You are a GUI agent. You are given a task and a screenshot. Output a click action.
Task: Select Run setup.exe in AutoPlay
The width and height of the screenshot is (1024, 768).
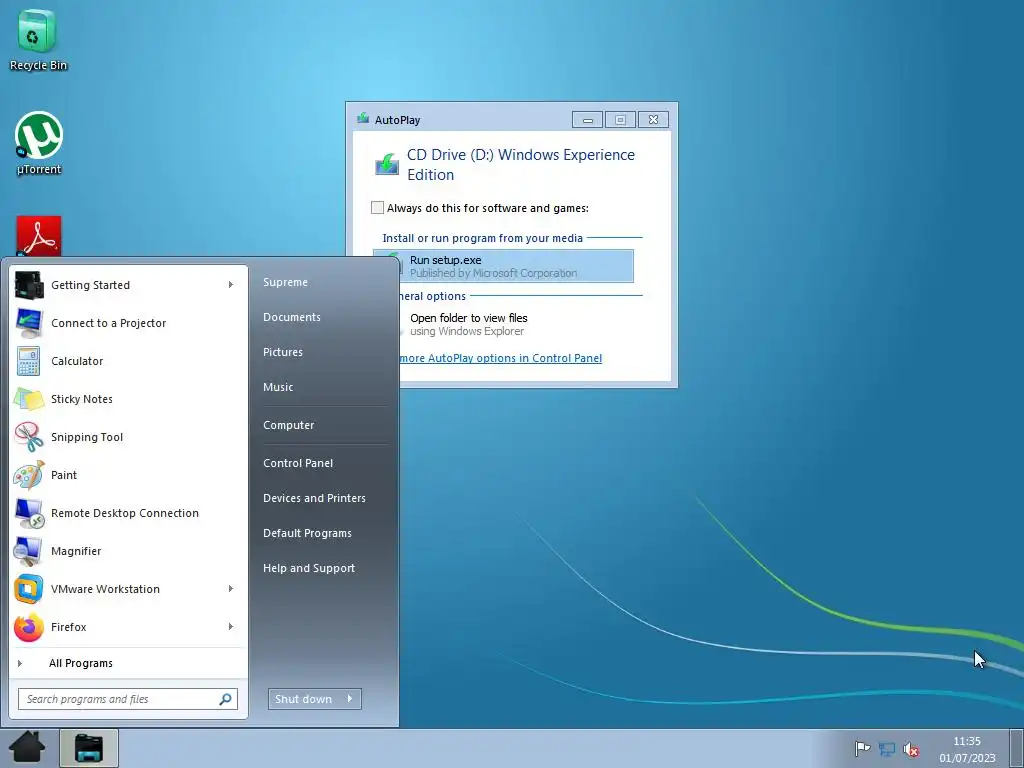tap(504, 266)
